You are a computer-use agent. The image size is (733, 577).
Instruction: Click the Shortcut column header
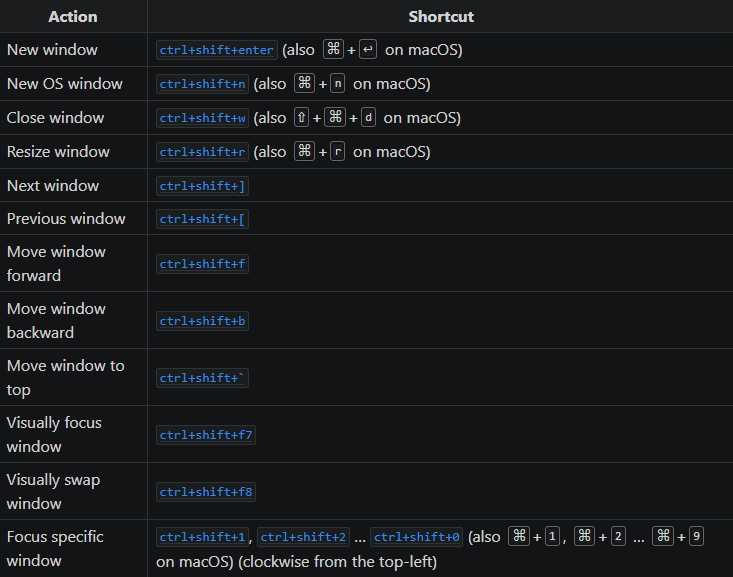[x=440, y=17]
